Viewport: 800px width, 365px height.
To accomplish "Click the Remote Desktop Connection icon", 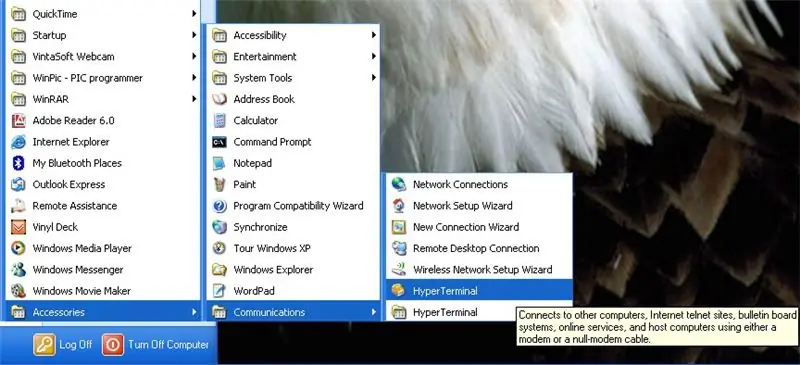I will (398, 248).
